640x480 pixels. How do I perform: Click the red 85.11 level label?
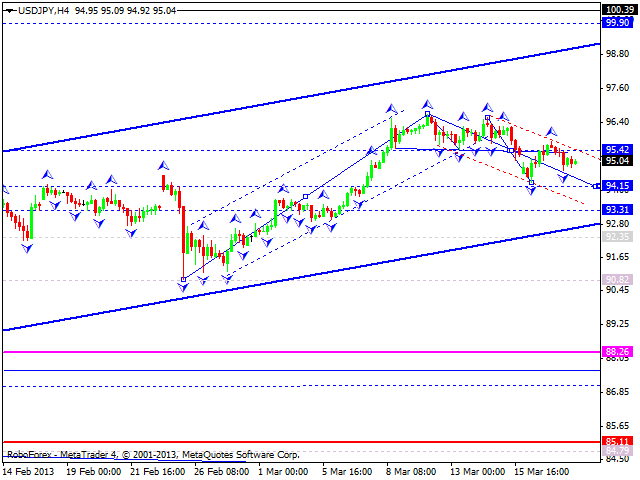point(618,441)
